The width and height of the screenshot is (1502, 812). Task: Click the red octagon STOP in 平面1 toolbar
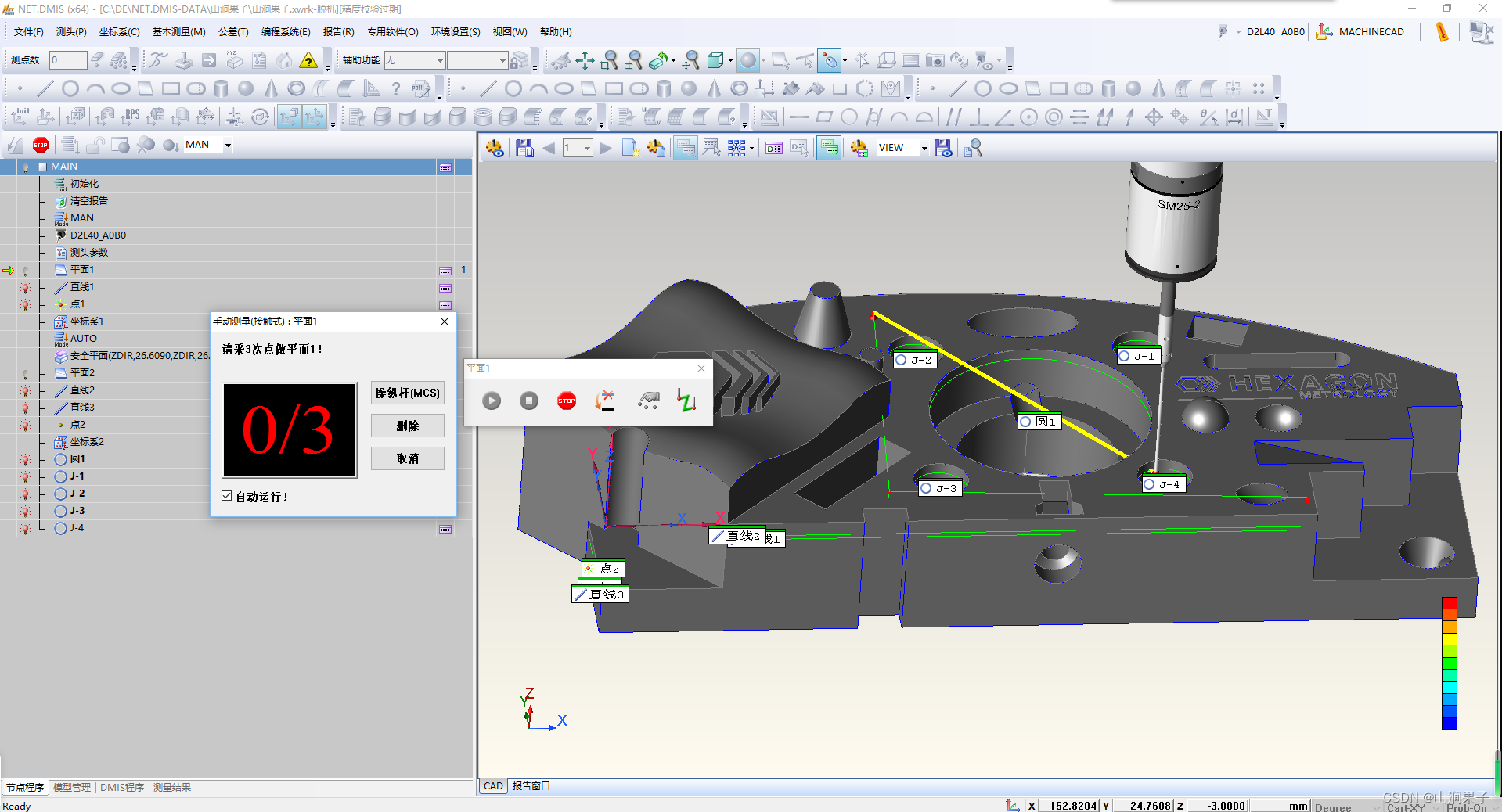coord(567,401)
